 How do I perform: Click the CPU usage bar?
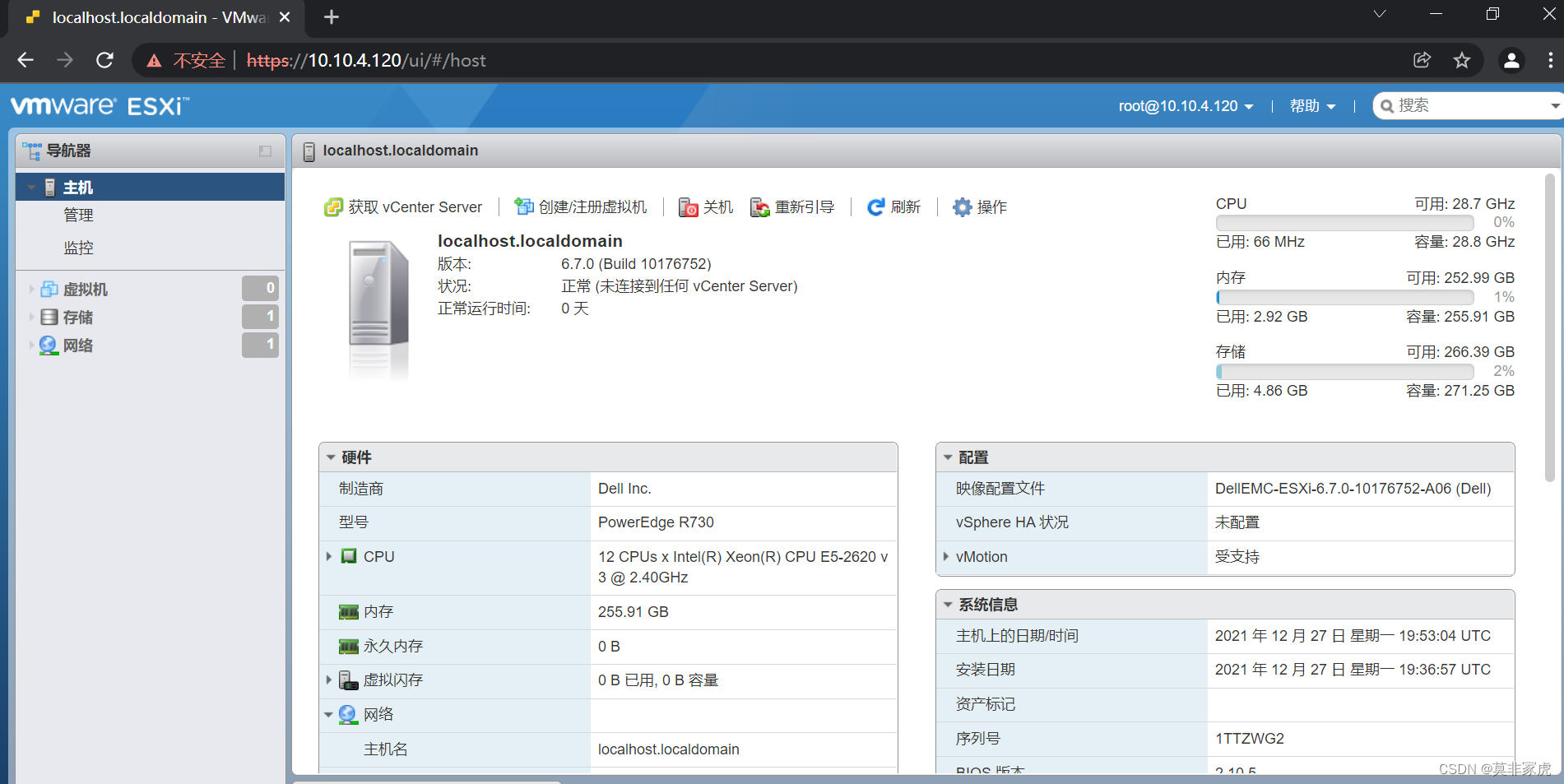(x=1344, y=223)
